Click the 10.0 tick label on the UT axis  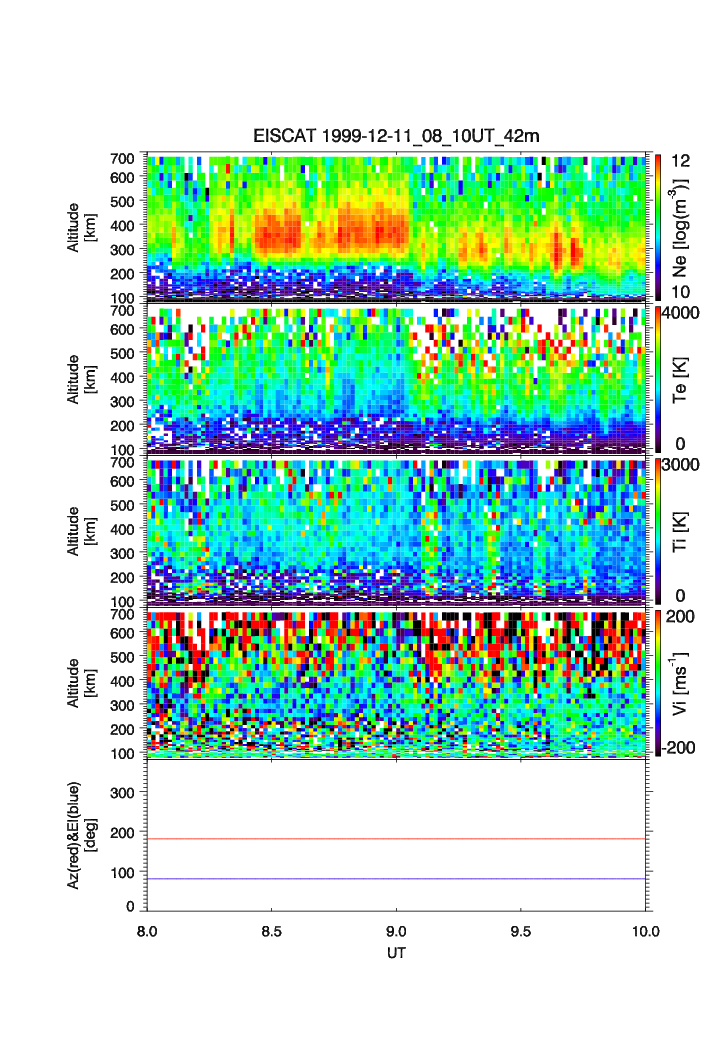click(645, 930)
